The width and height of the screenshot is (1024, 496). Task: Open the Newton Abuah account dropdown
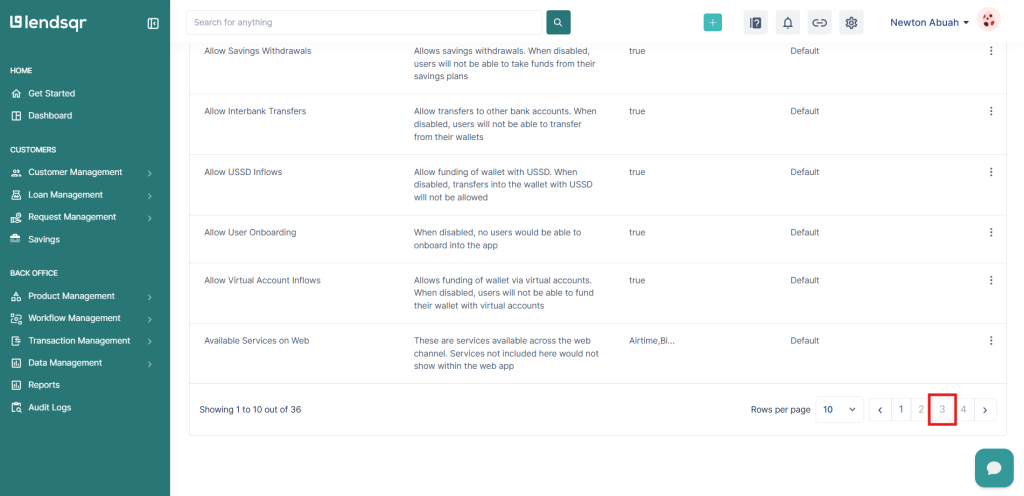(929, 23)
